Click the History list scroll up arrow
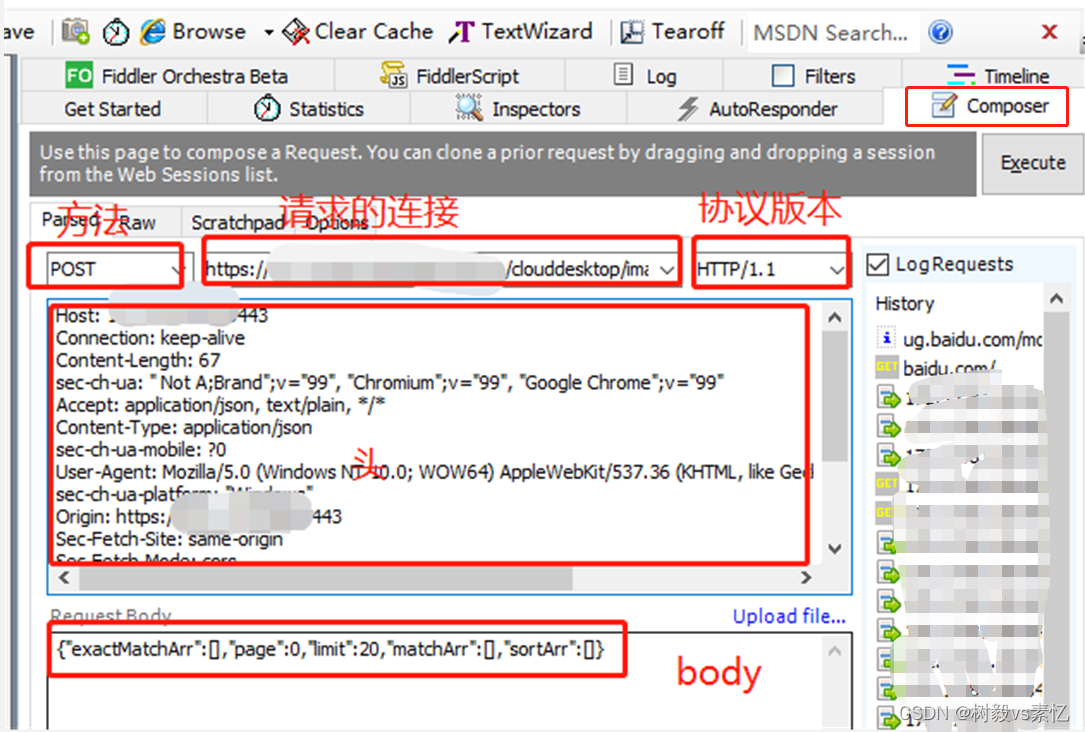 click(x=1056, y=299)
